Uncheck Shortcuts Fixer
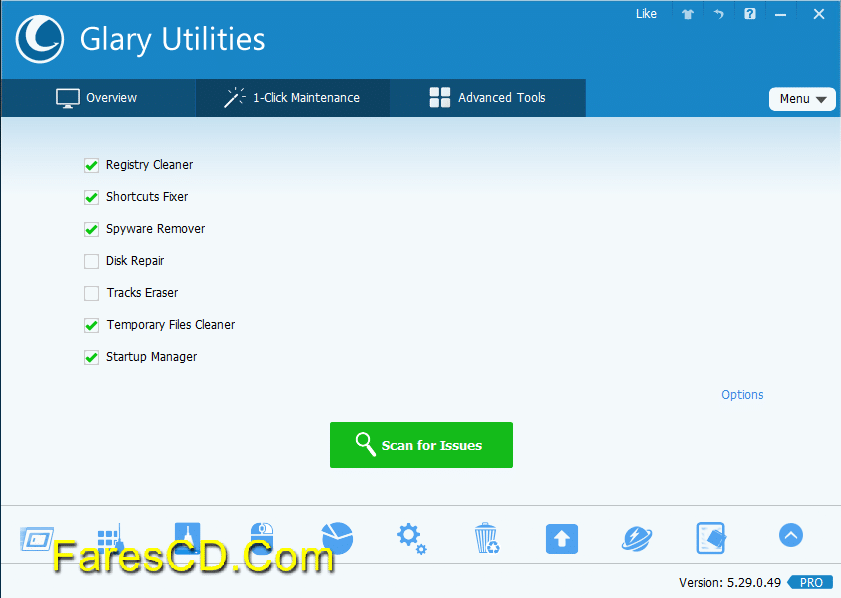 point(92,197)
